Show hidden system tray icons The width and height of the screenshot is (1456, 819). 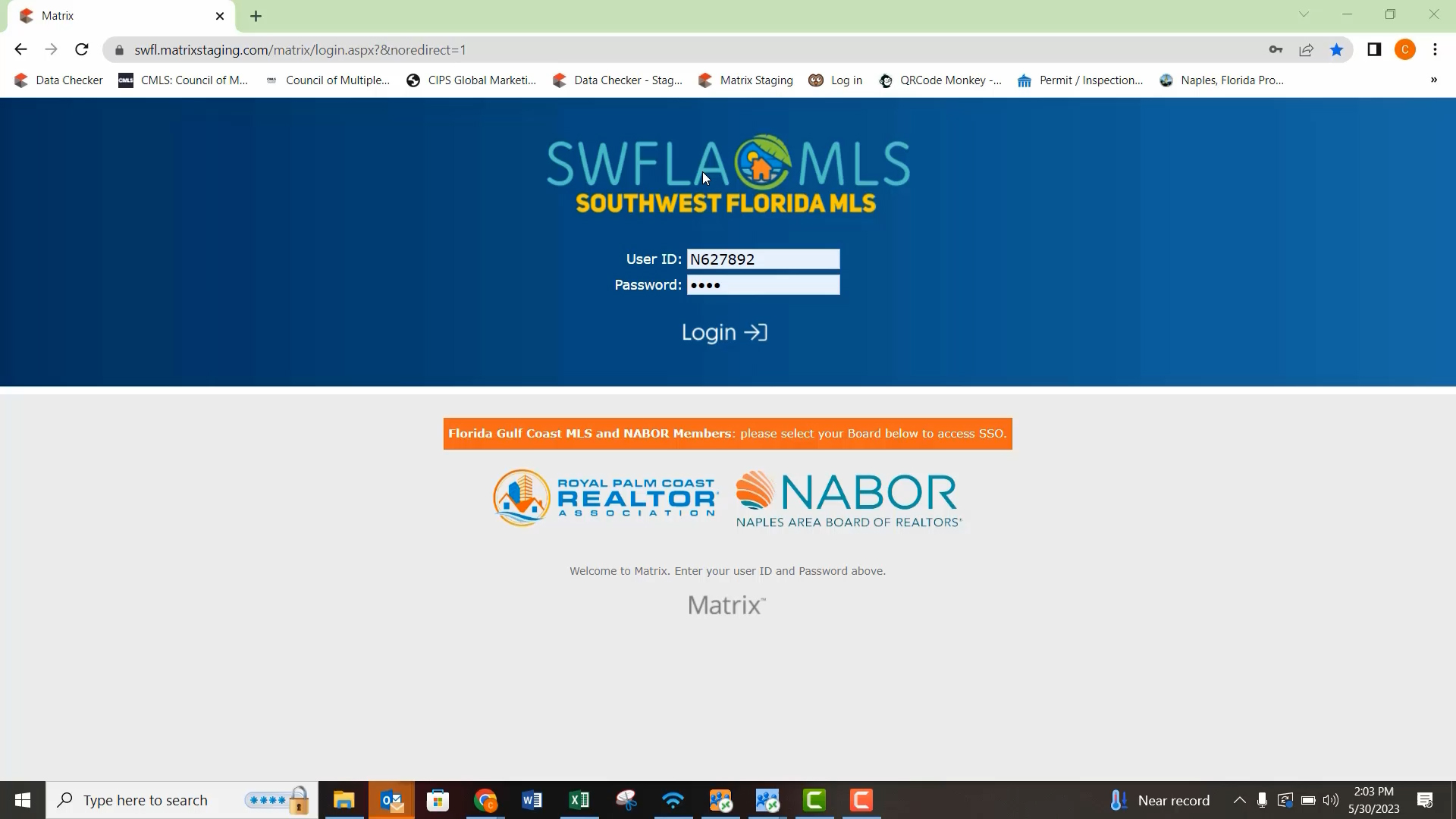coord(1239,800)
